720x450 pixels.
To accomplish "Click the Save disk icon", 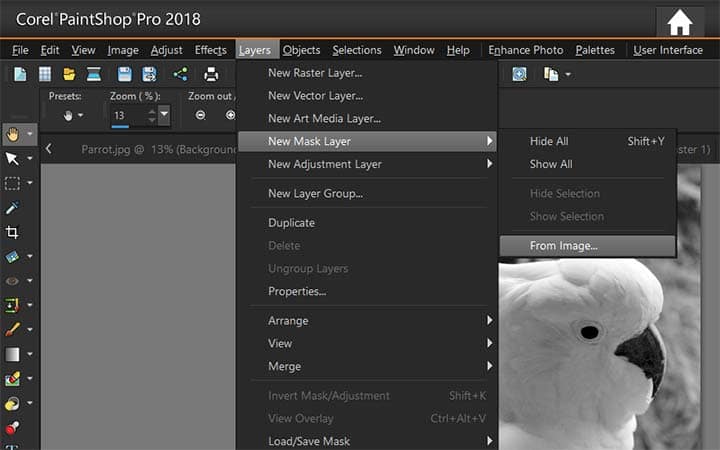I will 124,74.
